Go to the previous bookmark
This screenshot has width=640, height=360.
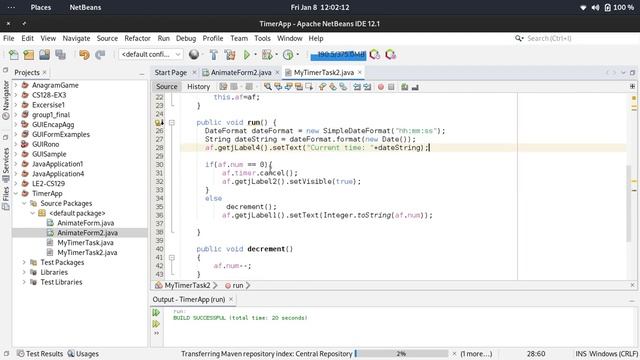(322, 87)
